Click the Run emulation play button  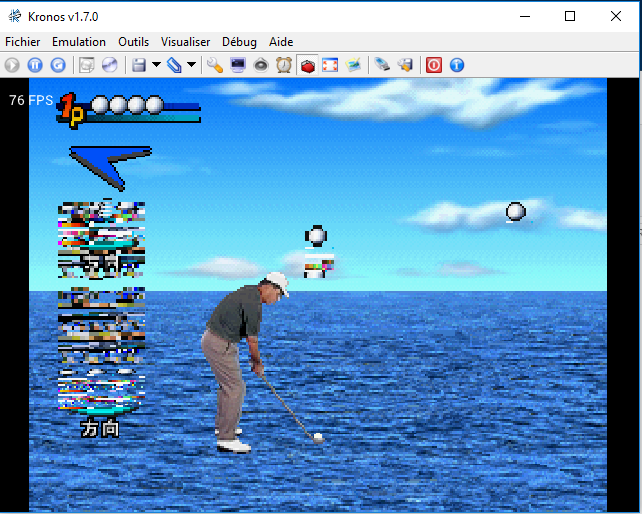point(12,65)
